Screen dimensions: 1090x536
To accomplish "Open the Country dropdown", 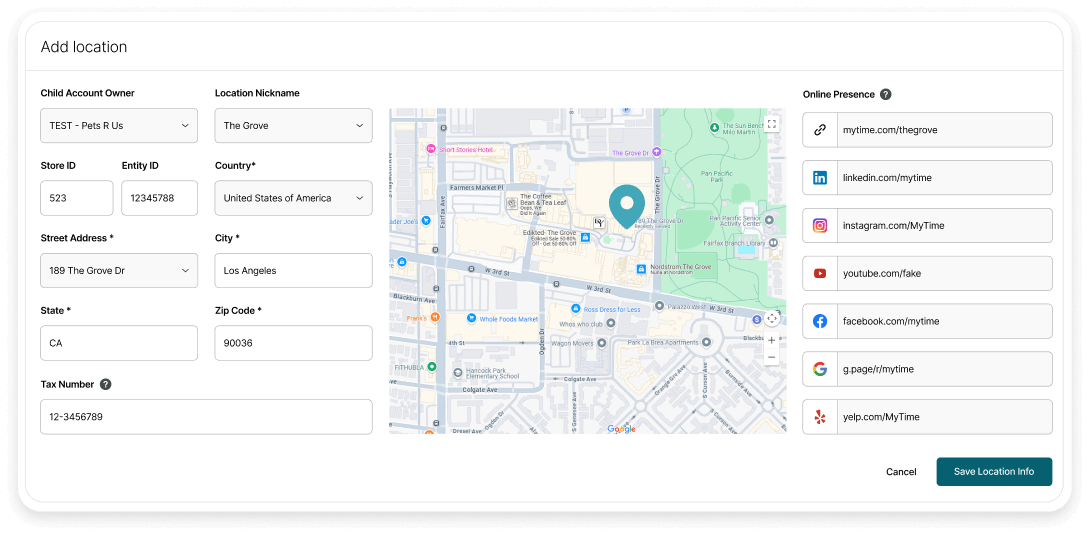I will click(293, 198).
